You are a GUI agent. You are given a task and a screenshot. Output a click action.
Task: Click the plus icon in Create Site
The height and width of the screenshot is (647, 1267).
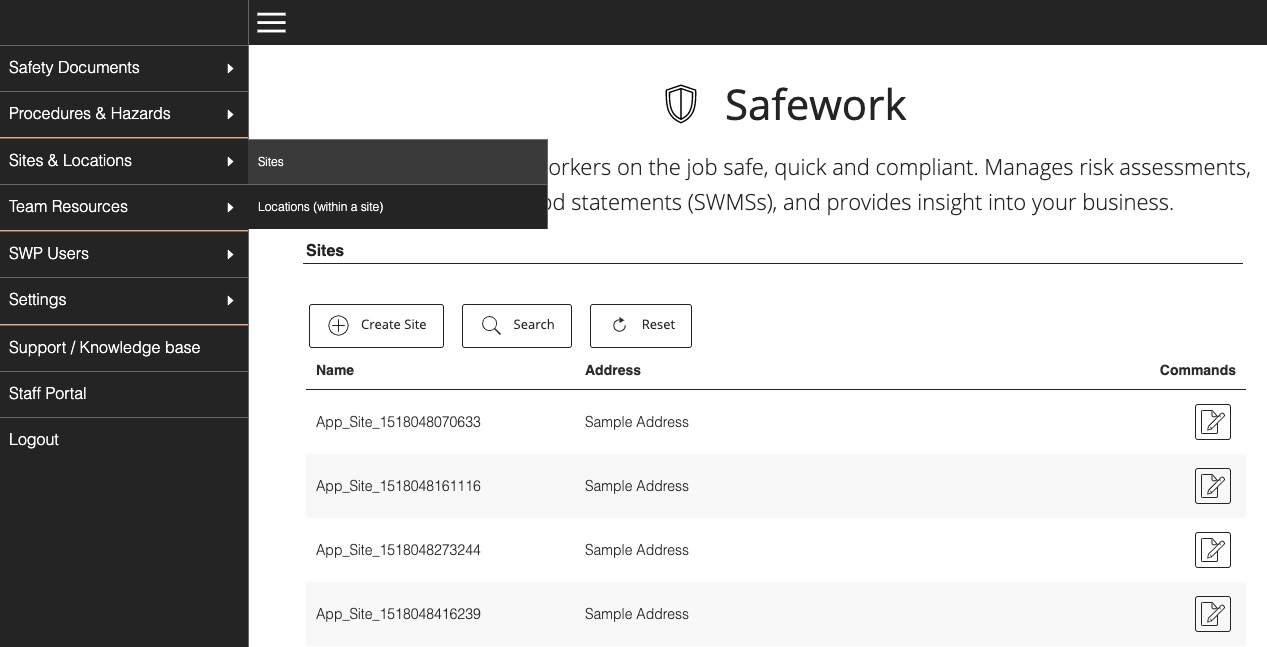coord(339,325)
